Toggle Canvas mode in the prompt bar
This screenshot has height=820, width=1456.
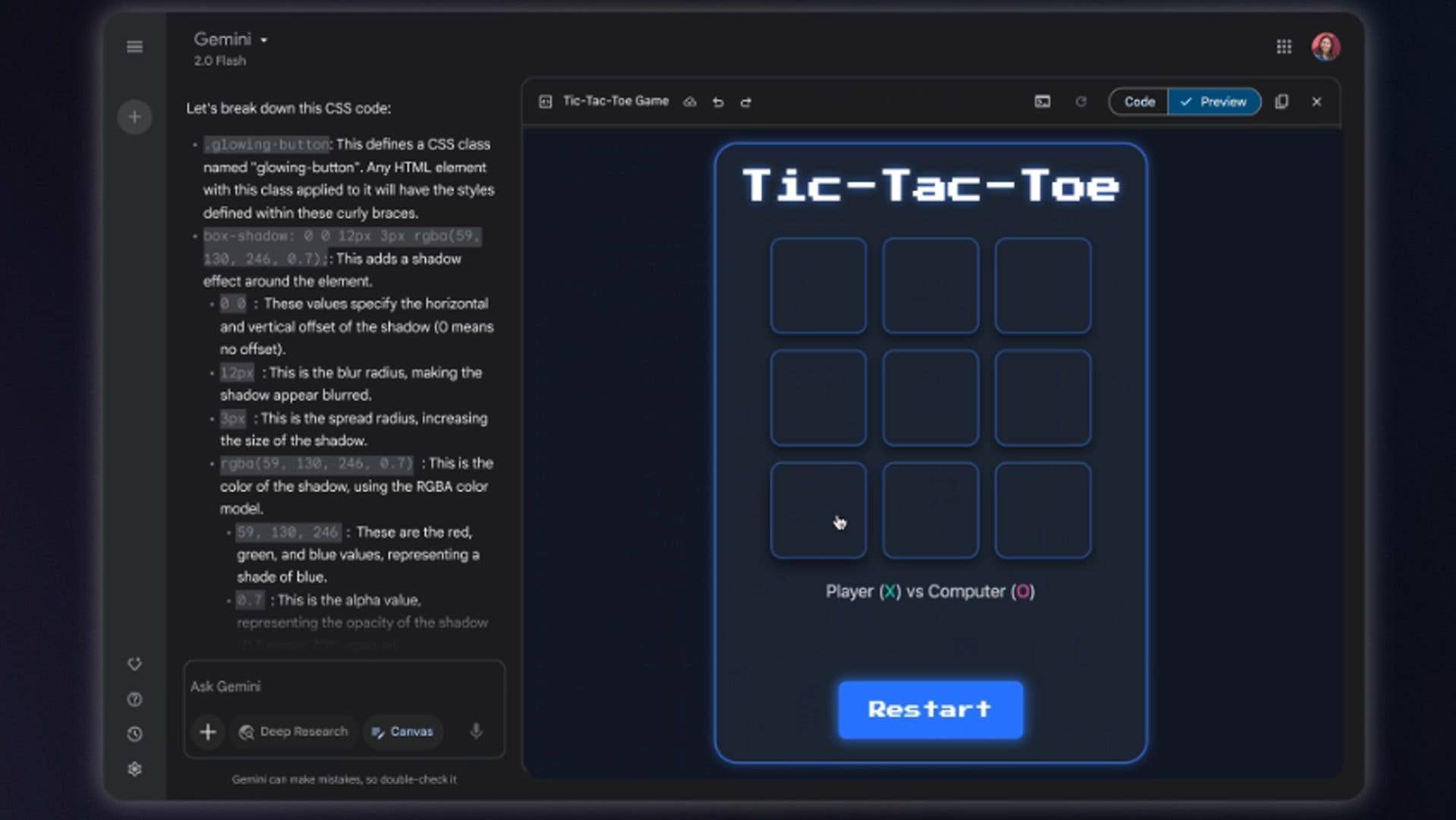pos(403,731)
